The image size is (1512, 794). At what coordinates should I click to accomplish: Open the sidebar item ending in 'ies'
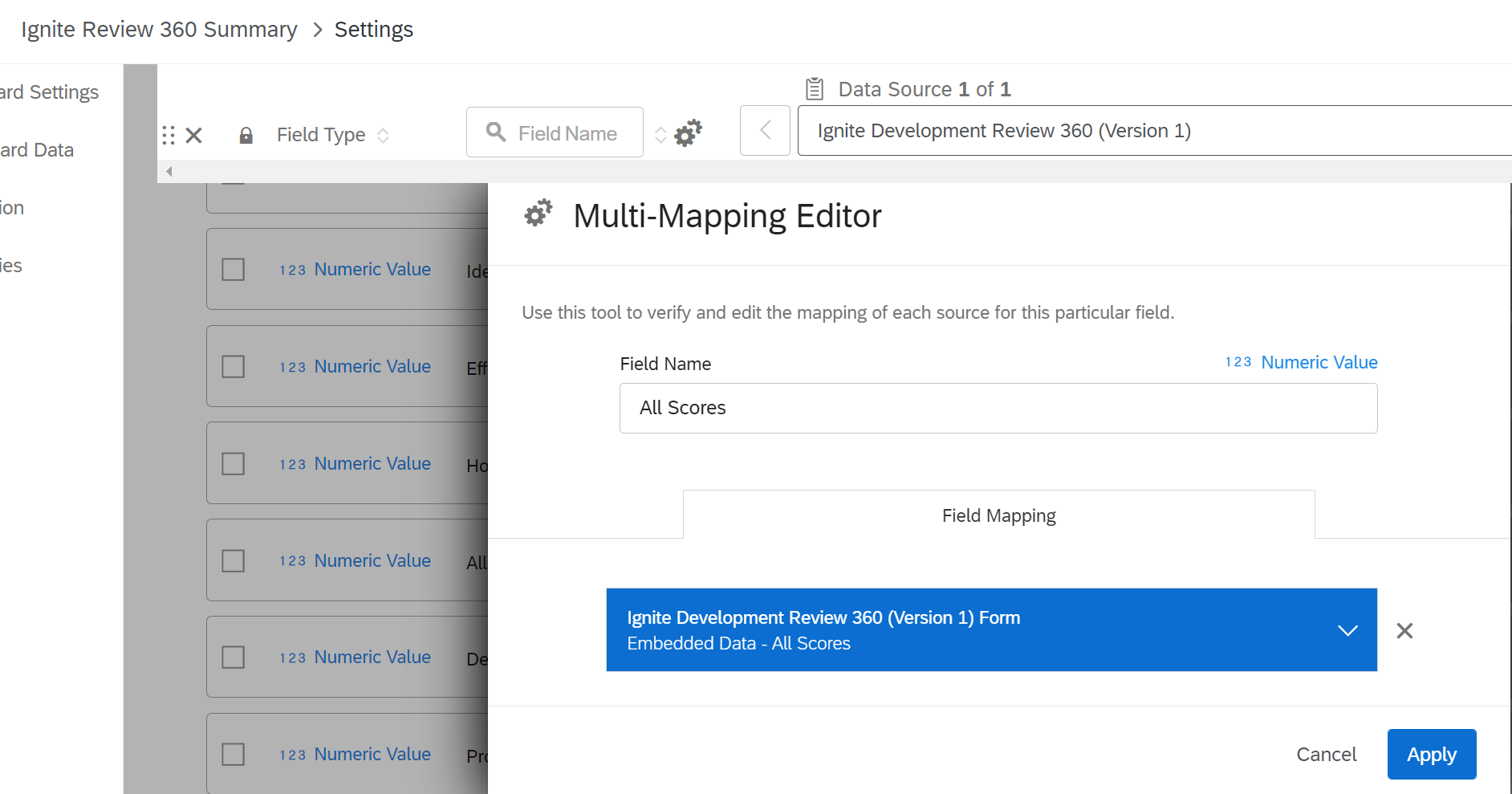(11, 266)
